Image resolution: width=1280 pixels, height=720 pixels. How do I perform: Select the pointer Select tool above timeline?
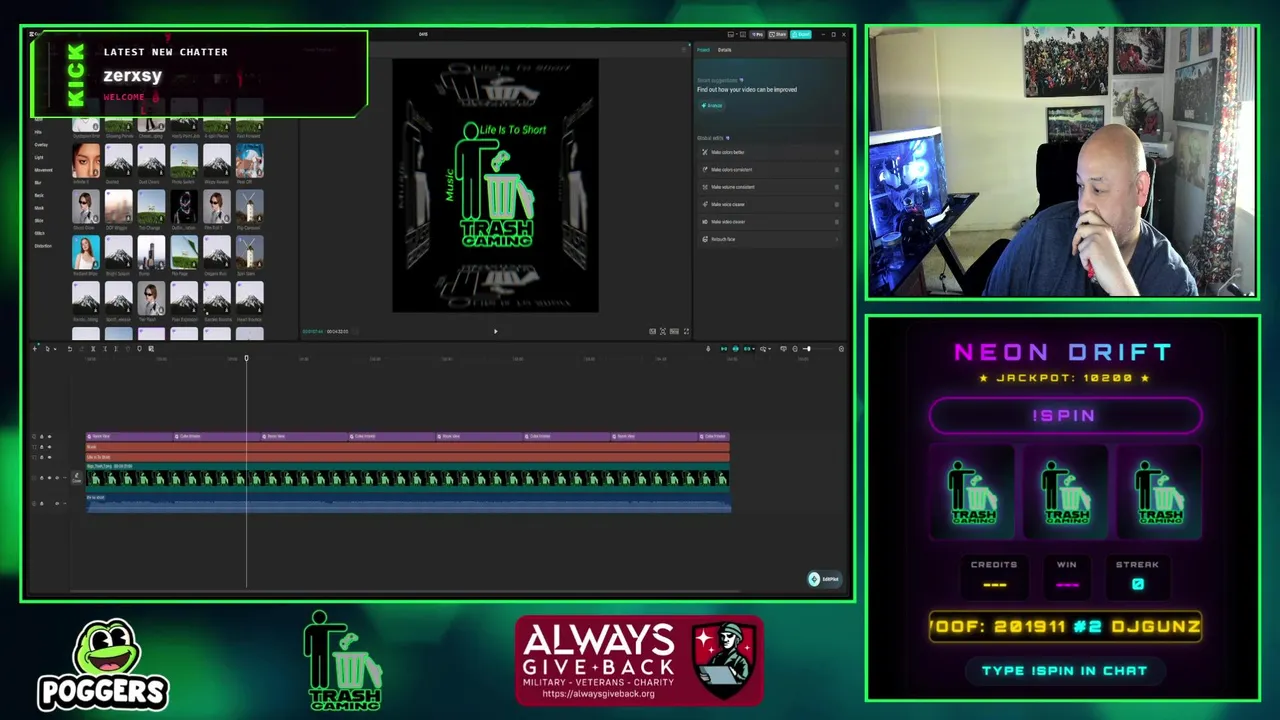pyautogui.click(x=47, y=349)
